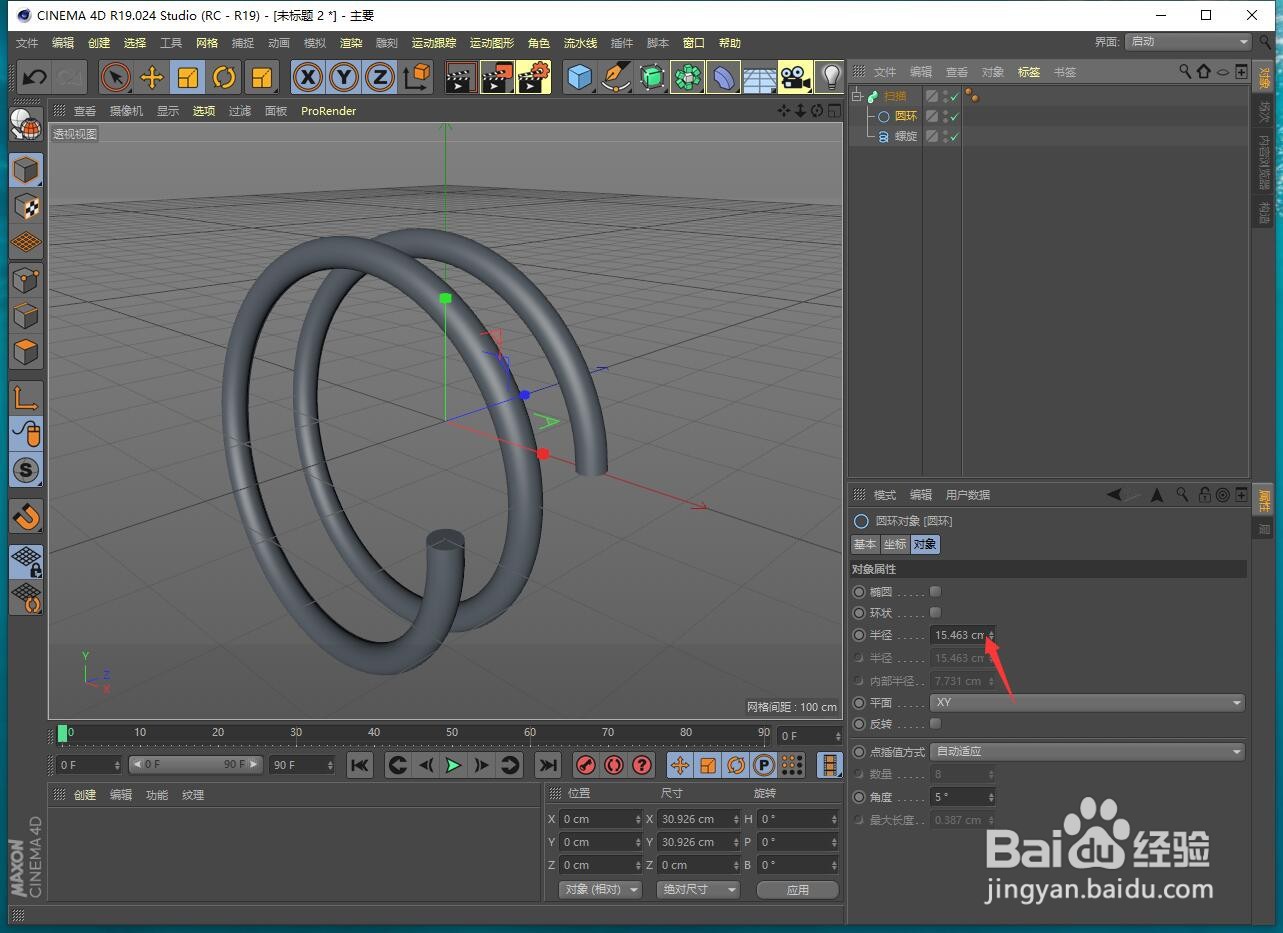Open the 平面 XY plane dropdown
Image resolution: width=1283 pixels, height=933 pixels.
pyautogui.click(x=1087, y=702)
